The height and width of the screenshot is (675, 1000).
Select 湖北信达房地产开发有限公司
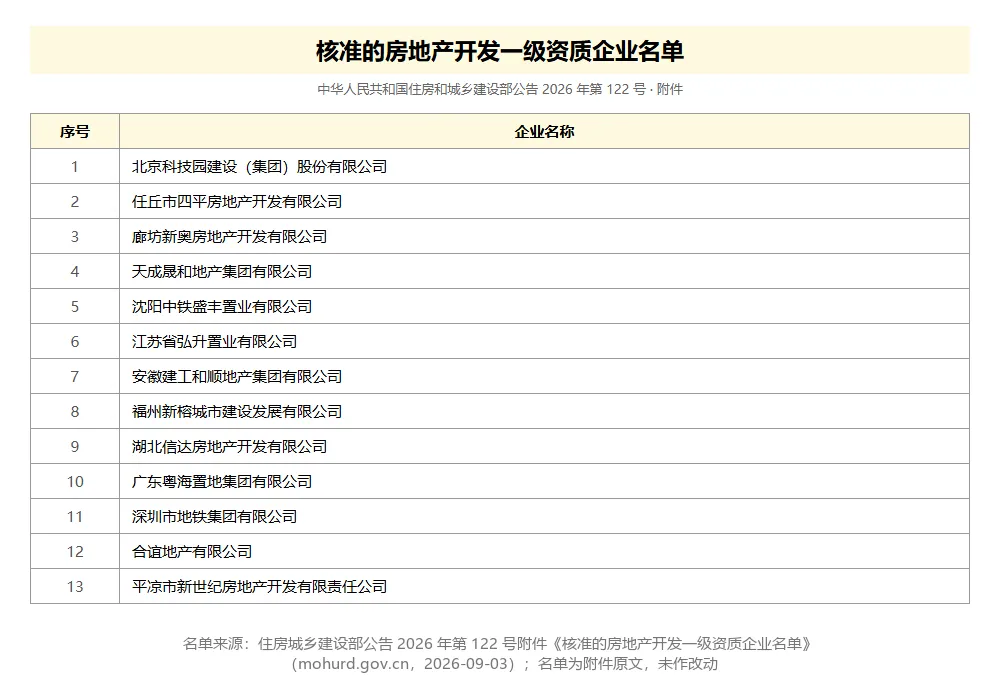click(x=230, y=447)
